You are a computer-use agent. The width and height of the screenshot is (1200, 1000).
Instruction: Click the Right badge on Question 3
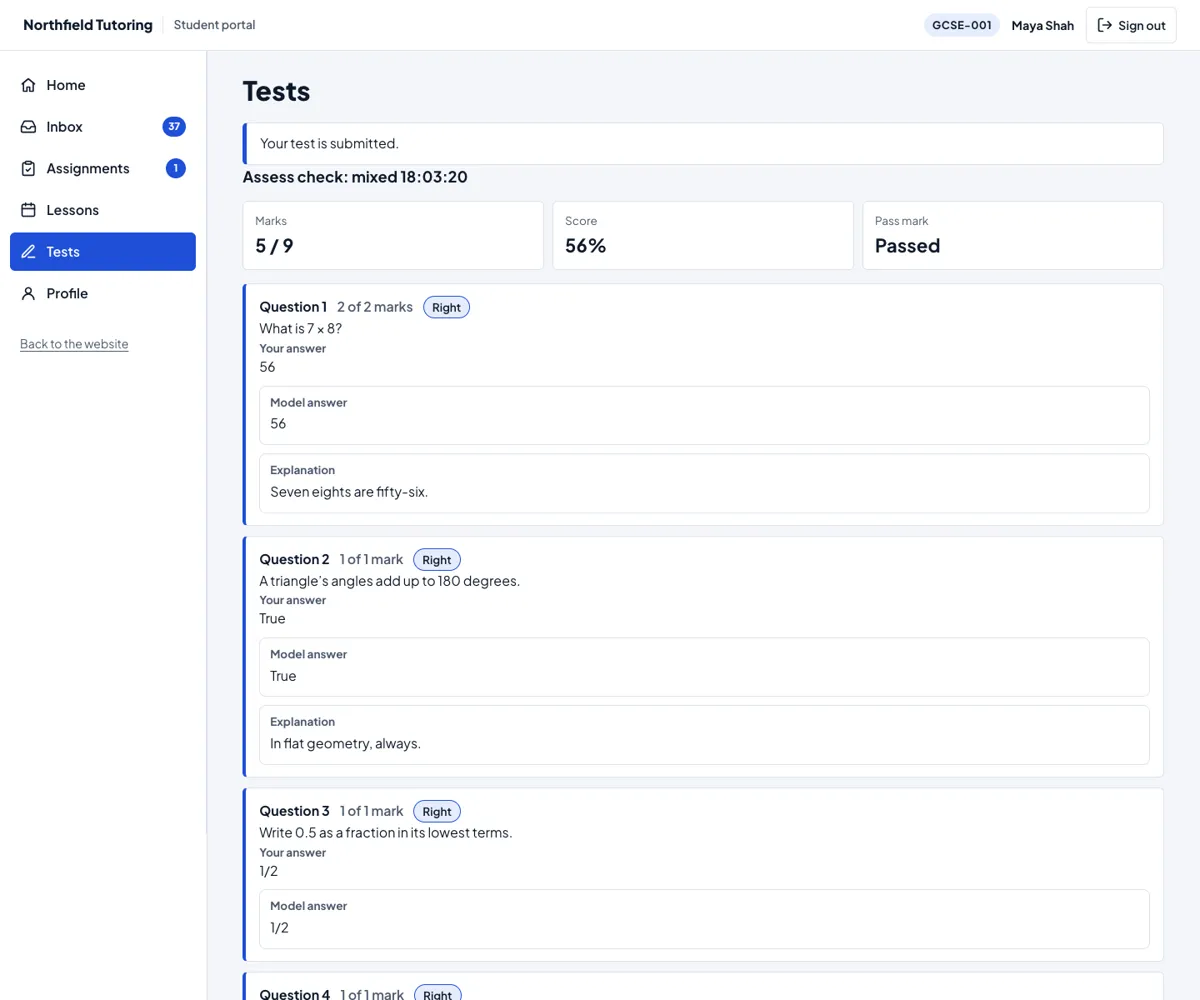pyautogui.click(x=437, y=811)
